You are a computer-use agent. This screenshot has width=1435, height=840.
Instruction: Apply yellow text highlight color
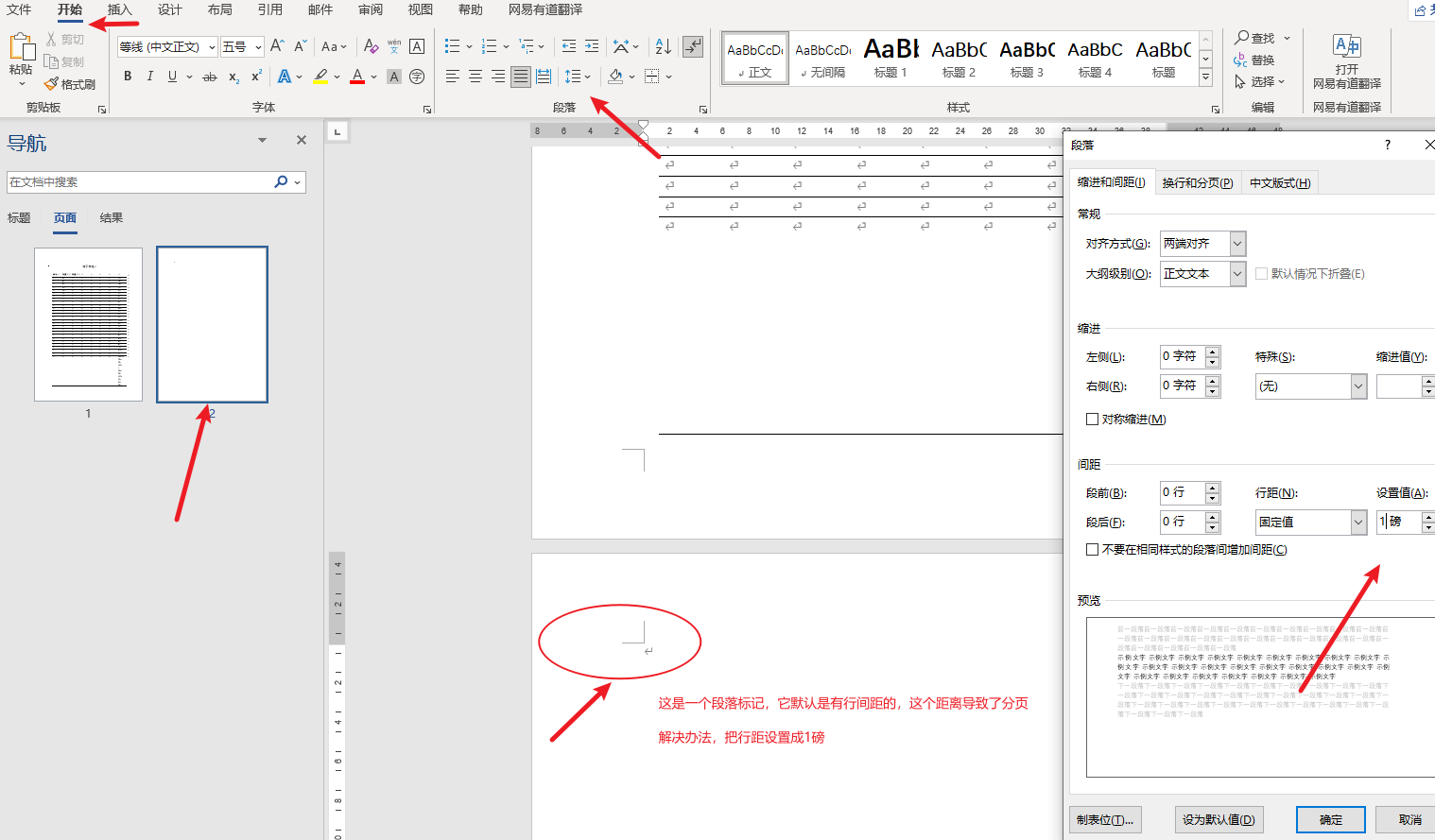pyautogui.click(x=320, y=77)
